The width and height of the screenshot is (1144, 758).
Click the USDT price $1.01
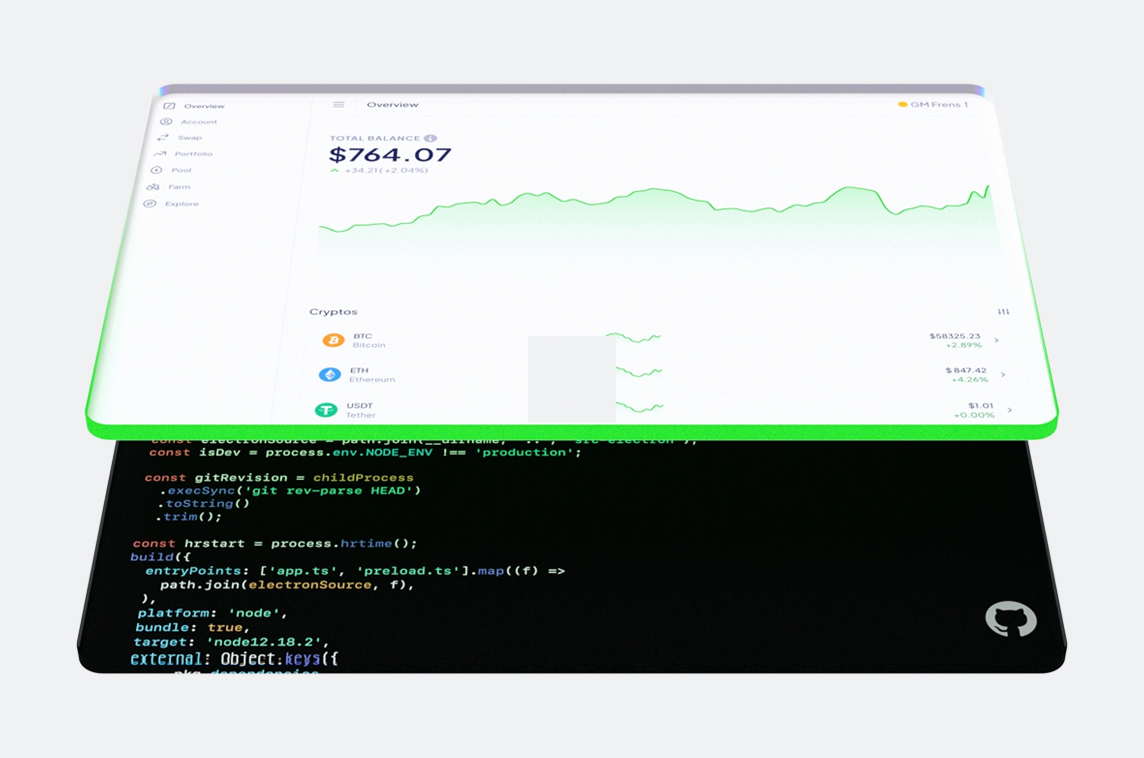pos(981,406)
